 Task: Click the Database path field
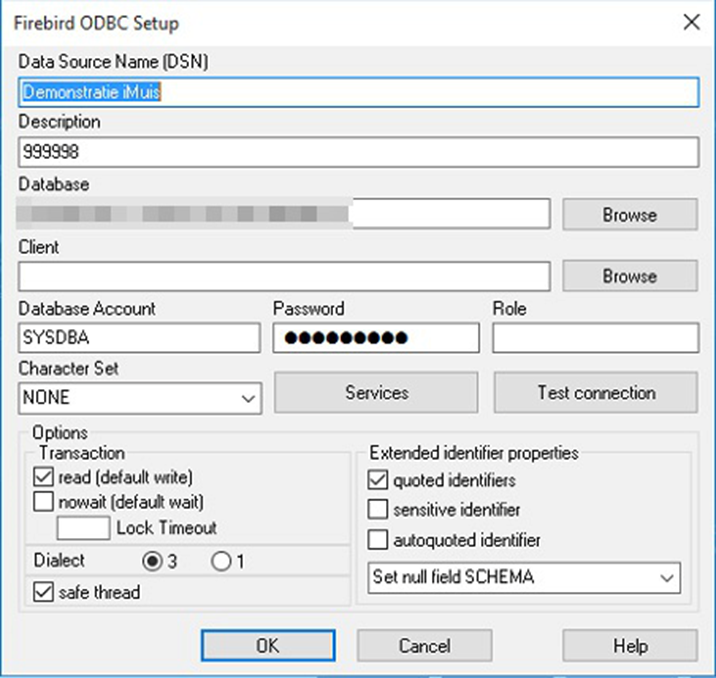pos(284,213)
